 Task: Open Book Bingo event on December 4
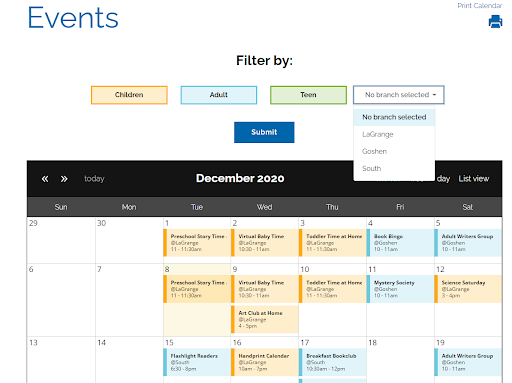[400, 243]
